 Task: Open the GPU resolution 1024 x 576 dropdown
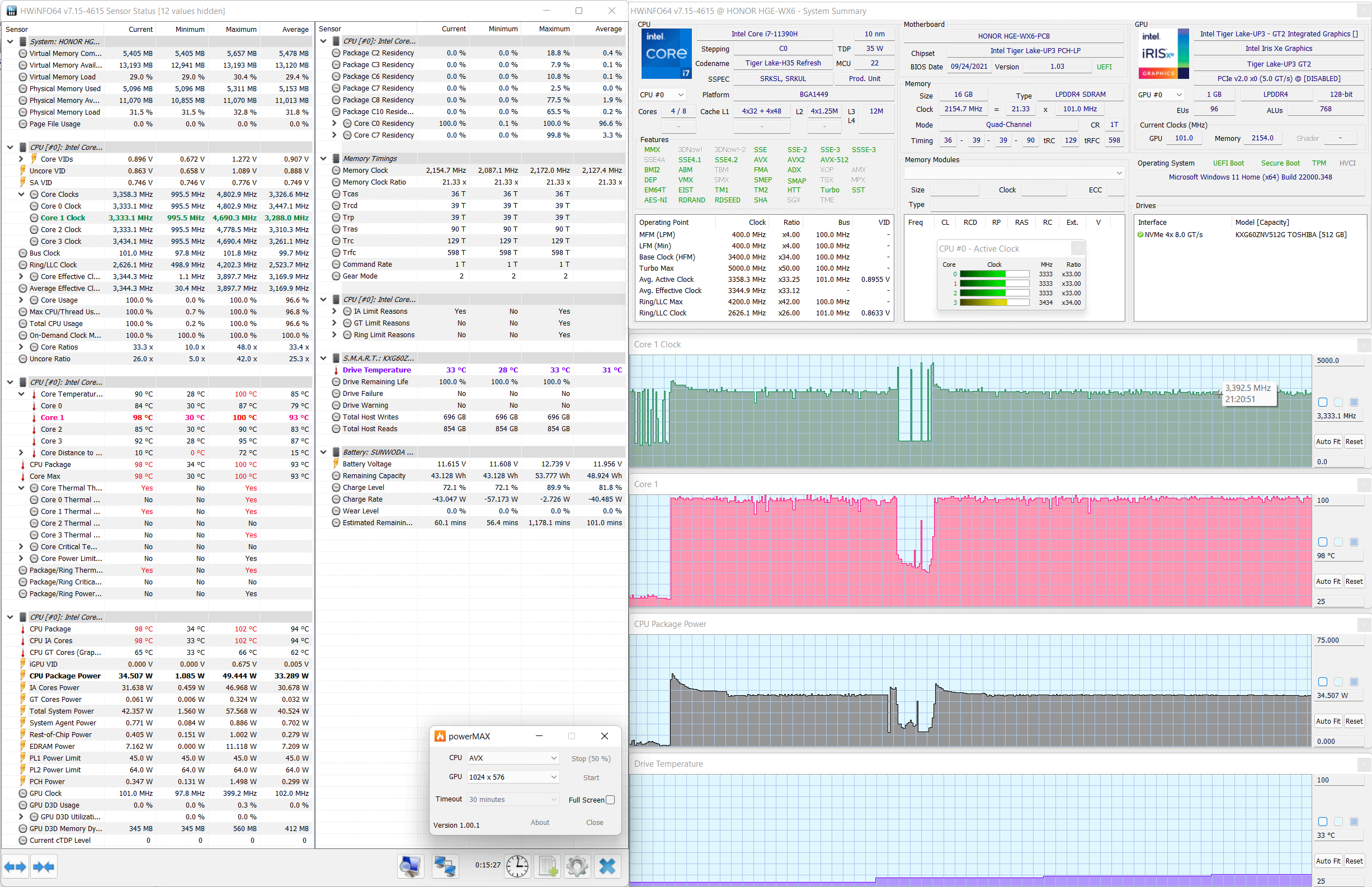tap(512, 777)
